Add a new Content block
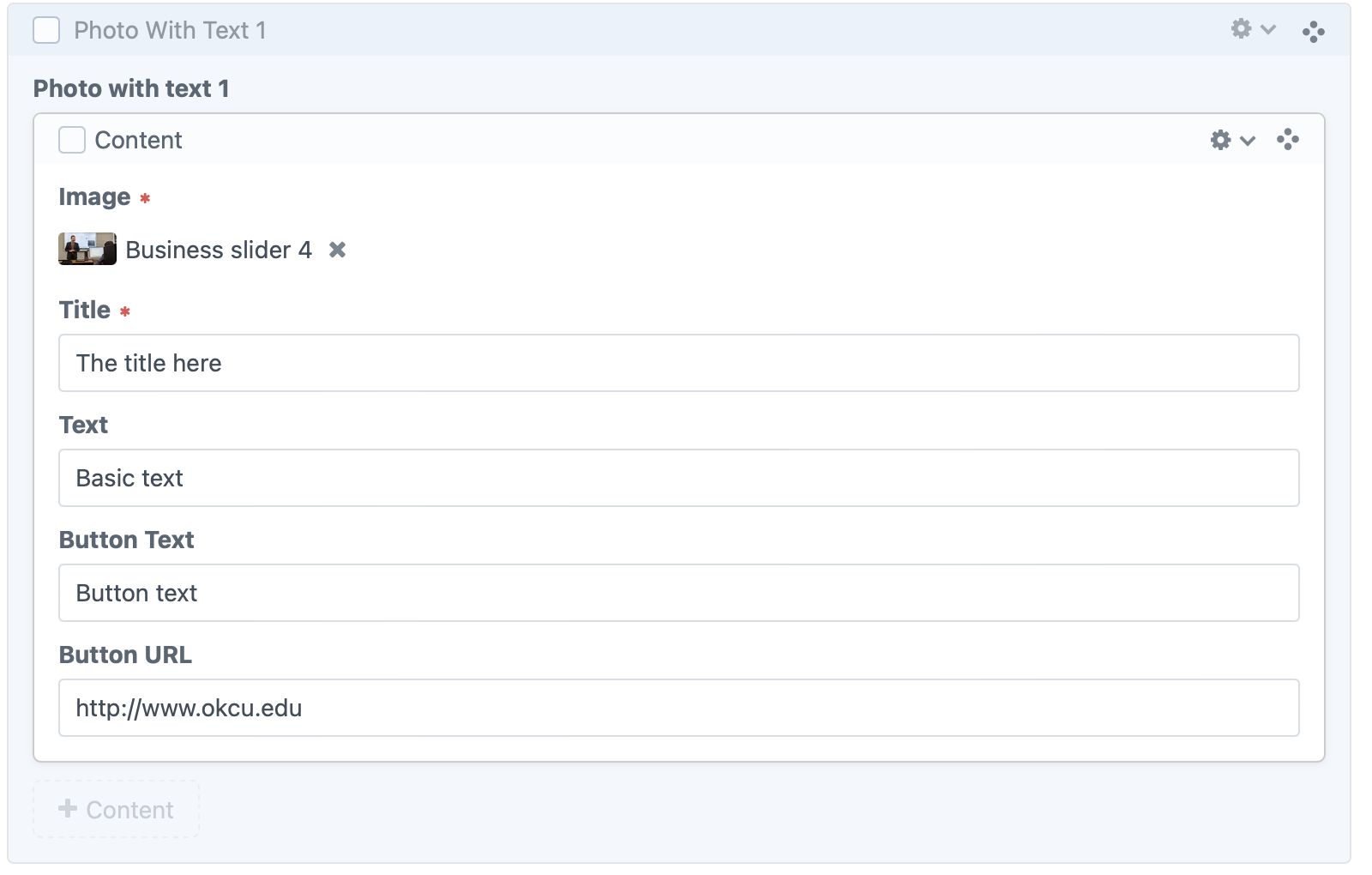 (x=117, y=809)
